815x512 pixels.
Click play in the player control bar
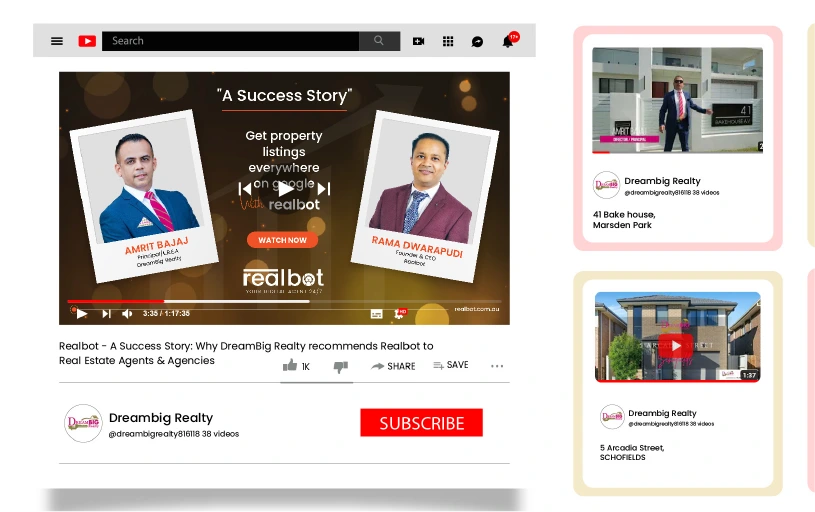pyautogui.click(x=82, y=313)
